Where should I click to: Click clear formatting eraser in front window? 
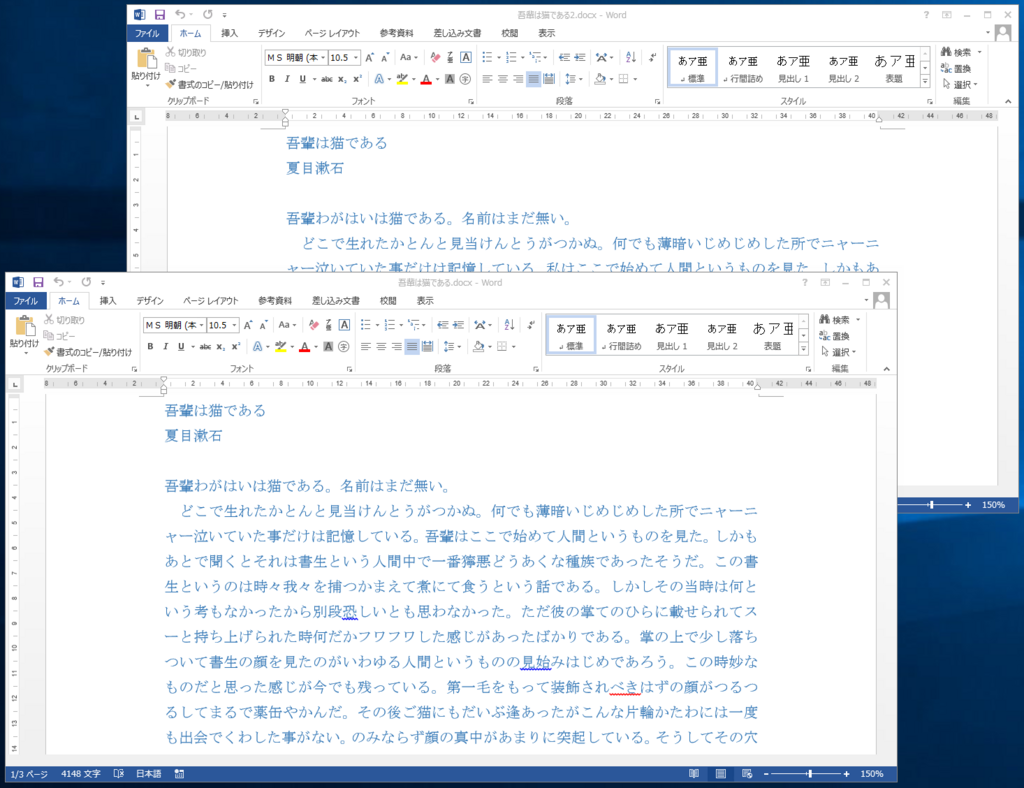314,325
